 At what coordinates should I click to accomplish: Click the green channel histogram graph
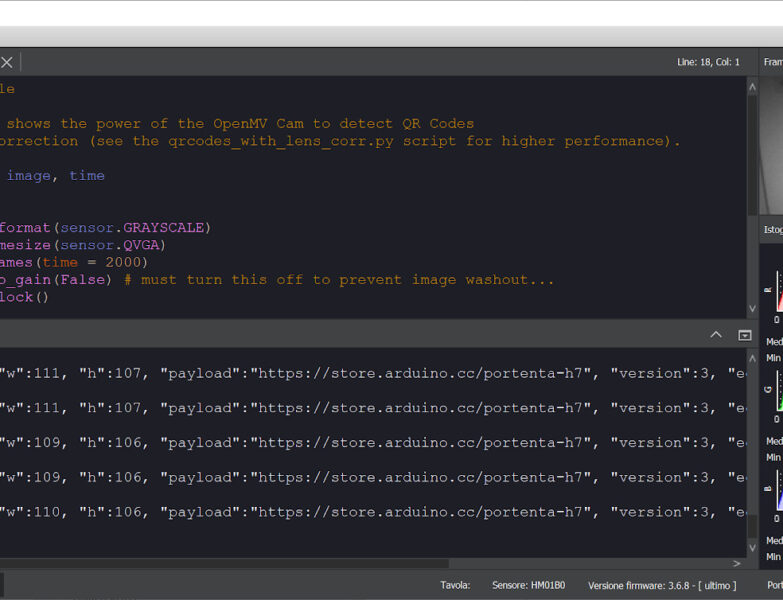coord(775,390)
